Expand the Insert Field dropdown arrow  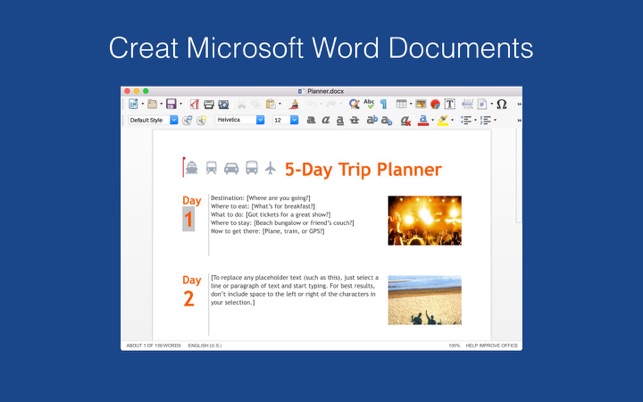(x=492, y=104)
